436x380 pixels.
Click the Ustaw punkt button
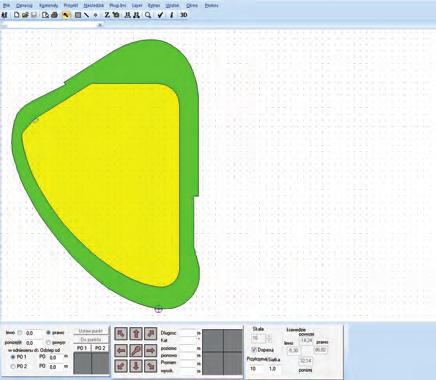pyautogui.click(x=91, y=331)
